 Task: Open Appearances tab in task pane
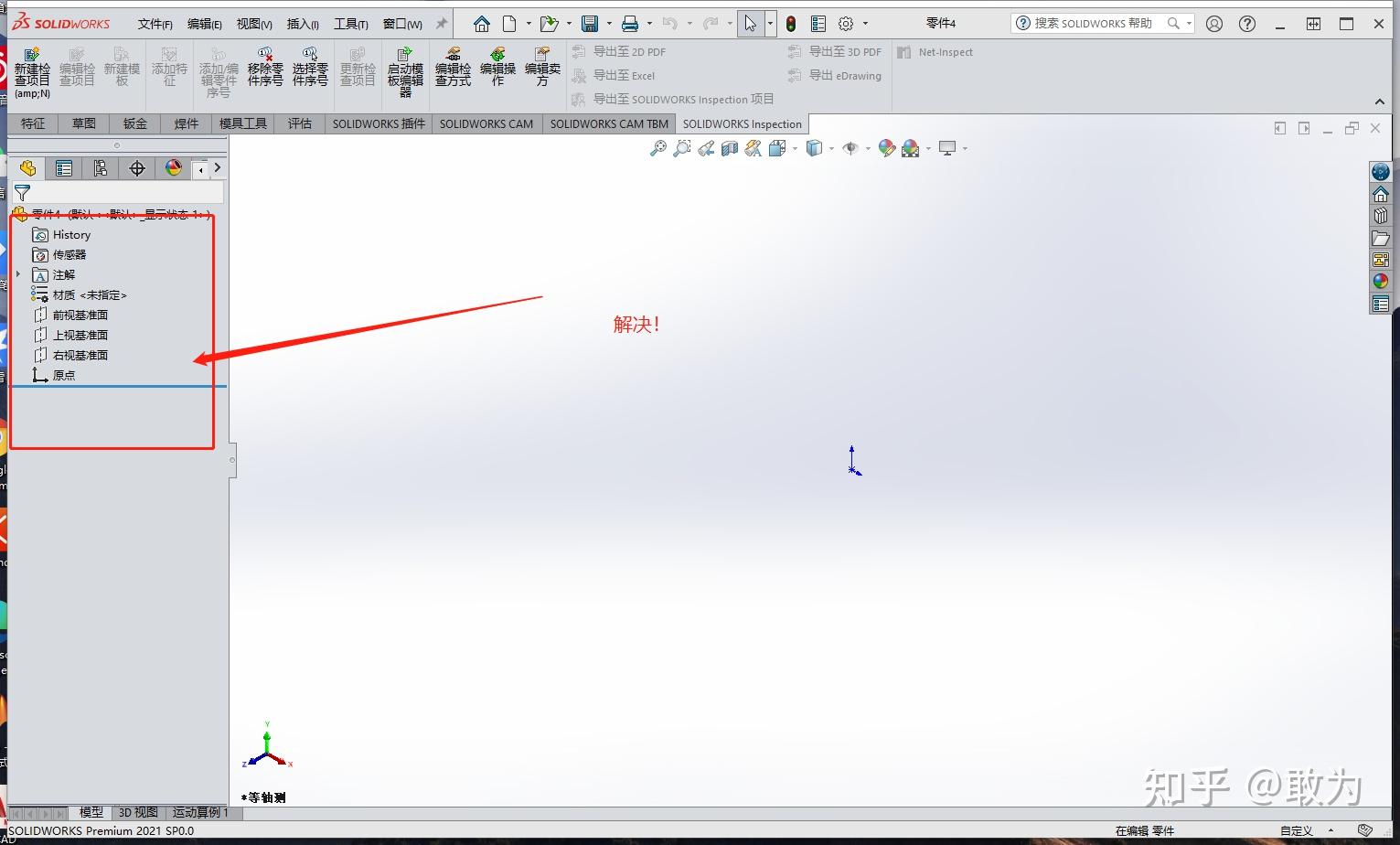pos(1381,282)
